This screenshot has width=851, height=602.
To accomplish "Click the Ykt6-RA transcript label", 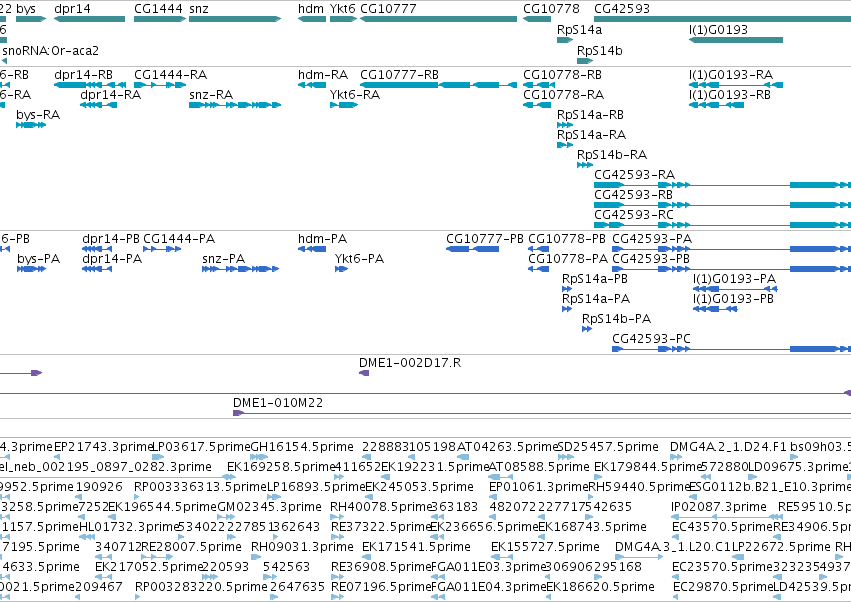I will (355, 94).
